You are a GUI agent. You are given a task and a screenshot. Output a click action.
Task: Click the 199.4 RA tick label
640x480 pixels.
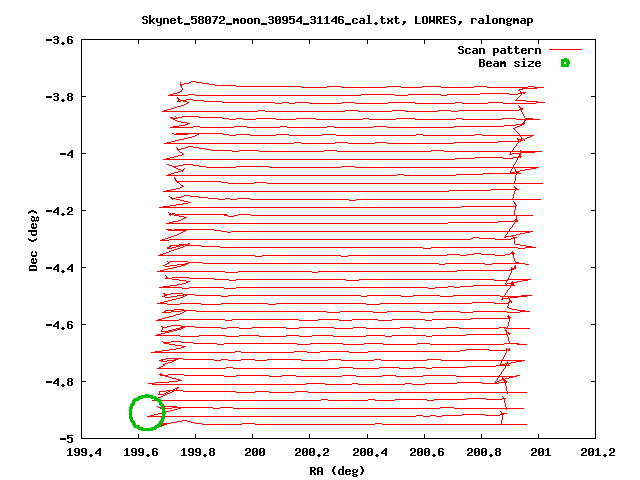(x=84, y=452)
